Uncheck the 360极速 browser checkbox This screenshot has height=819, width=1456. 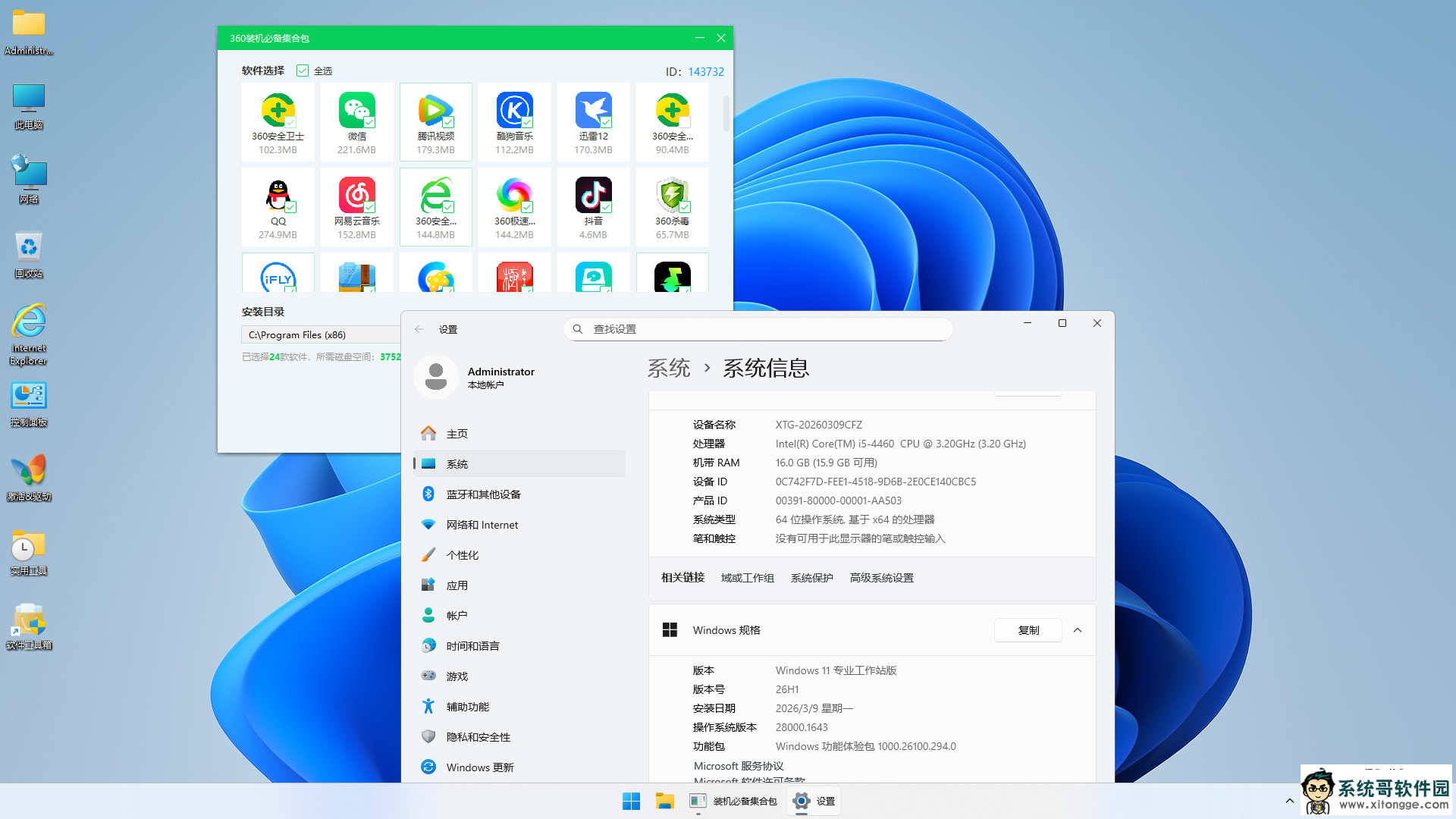tap(528, 207)
